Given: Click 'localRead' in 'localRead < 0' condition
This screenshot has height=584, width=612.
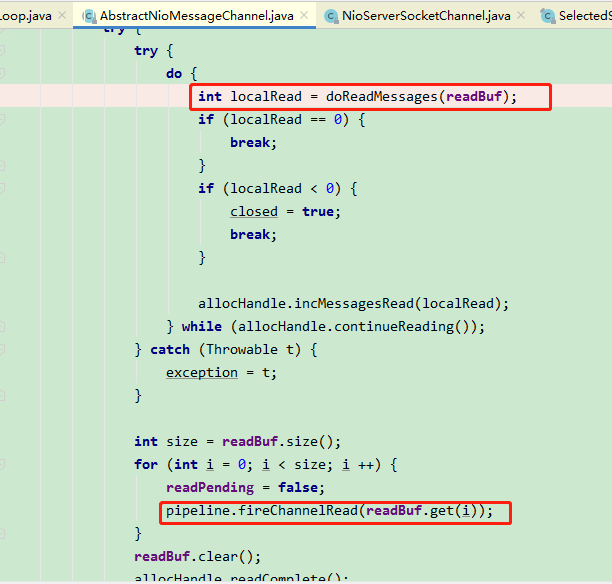Looking at the screenshot, I should (266, 189).
